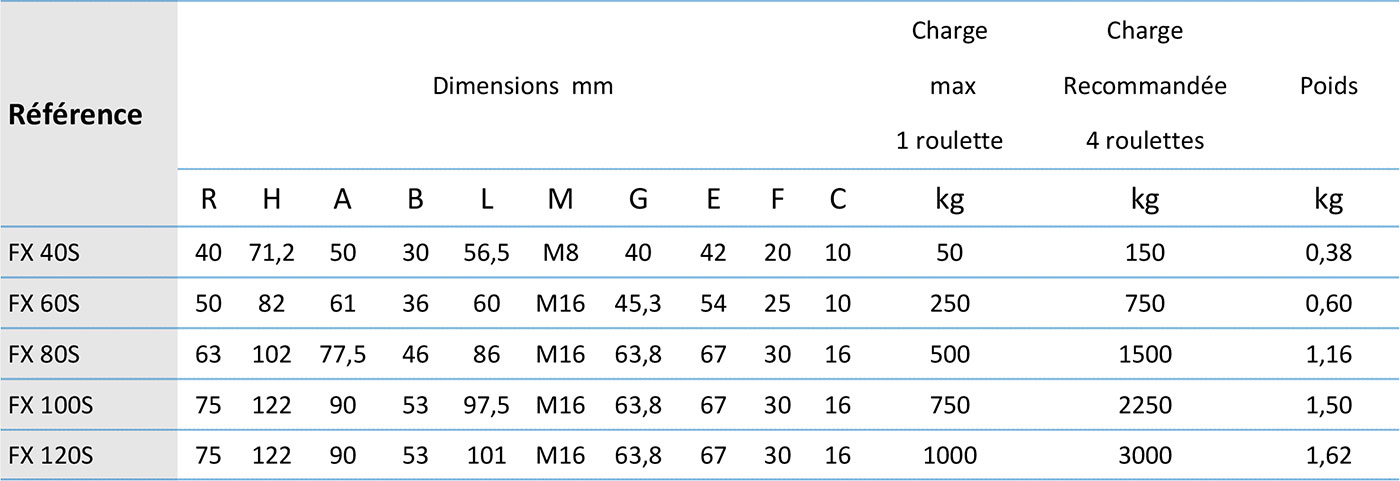Click the M8 thread size cell
Image resolution: width=1400 pixels, height=481 pixels.
[x=560, y=253]
